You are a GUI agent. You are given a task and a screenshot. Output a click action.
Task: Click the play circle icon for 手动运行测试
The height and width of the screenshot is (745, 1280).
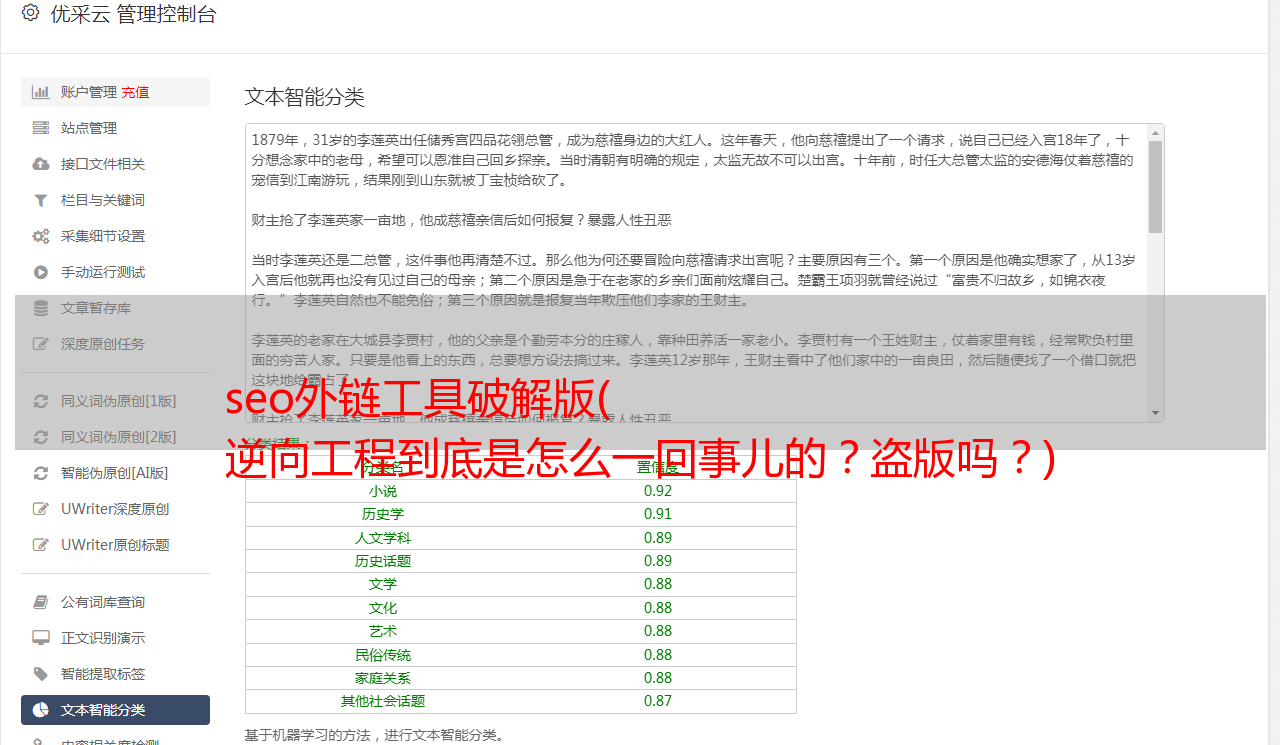tap(41, 272)
